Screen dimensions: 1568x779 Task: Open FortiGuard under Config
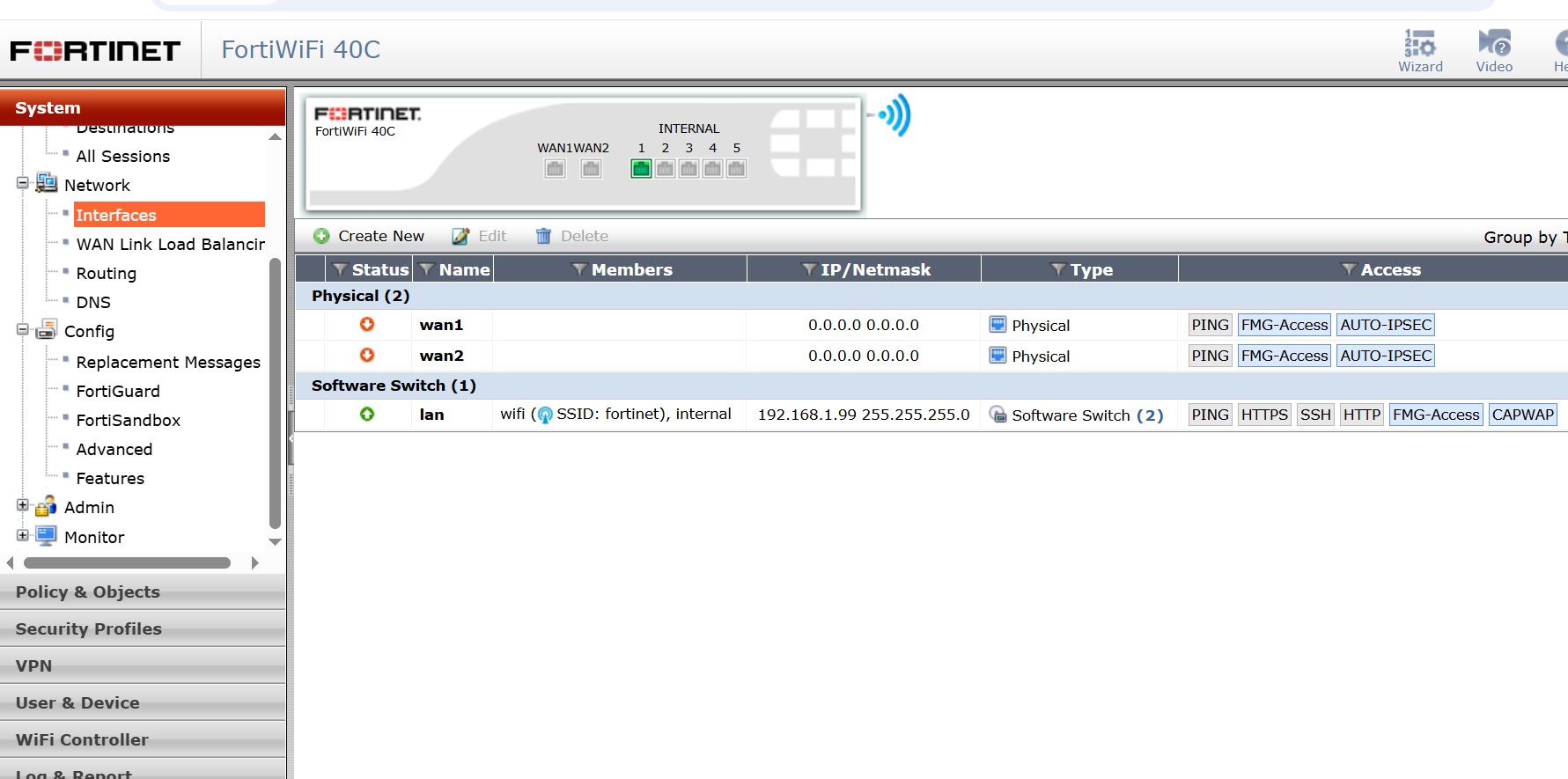(118, 391)
